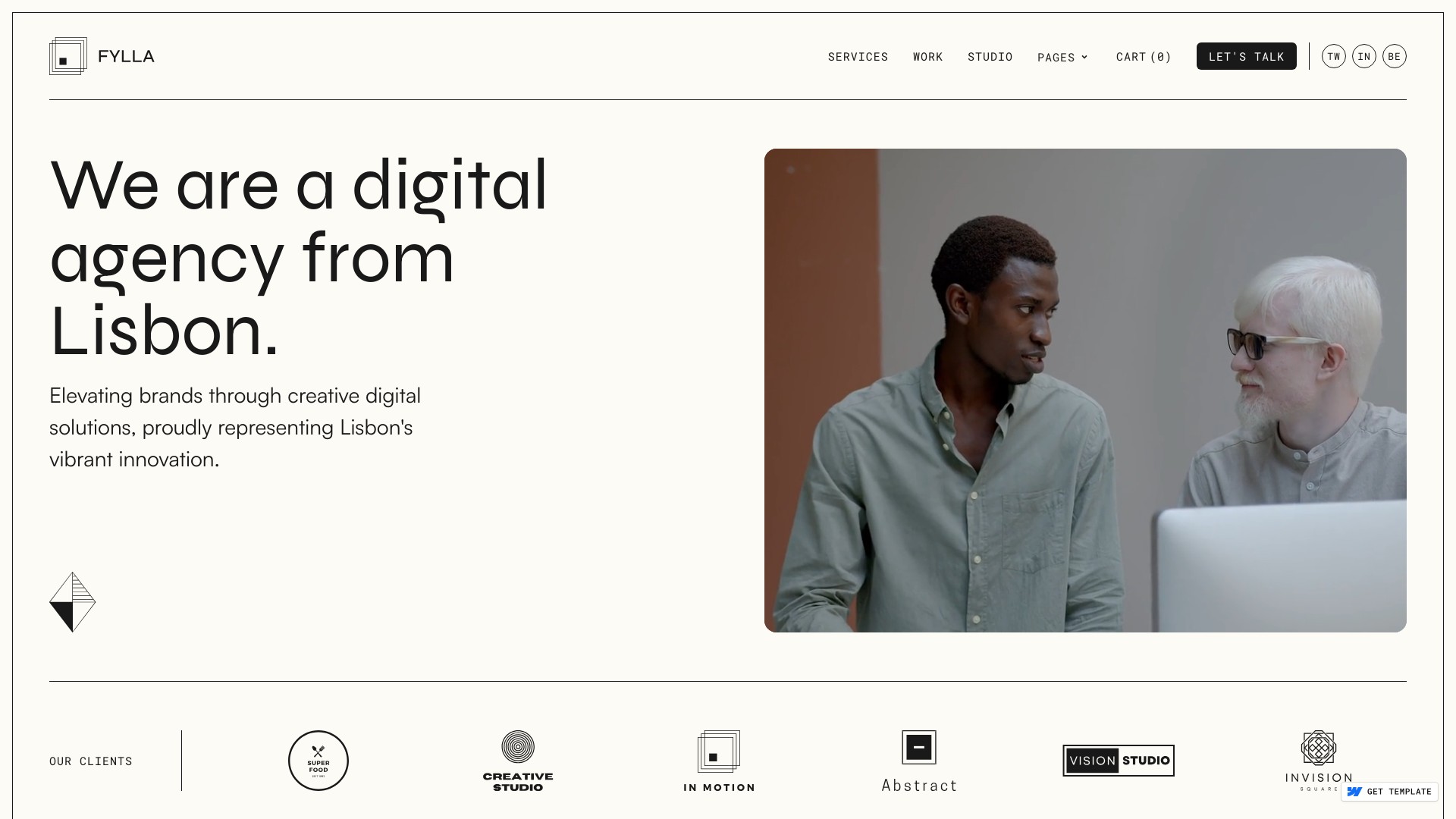Click the FYLLA square logo icon
1456x819 pixels.
tap(68, 56)
